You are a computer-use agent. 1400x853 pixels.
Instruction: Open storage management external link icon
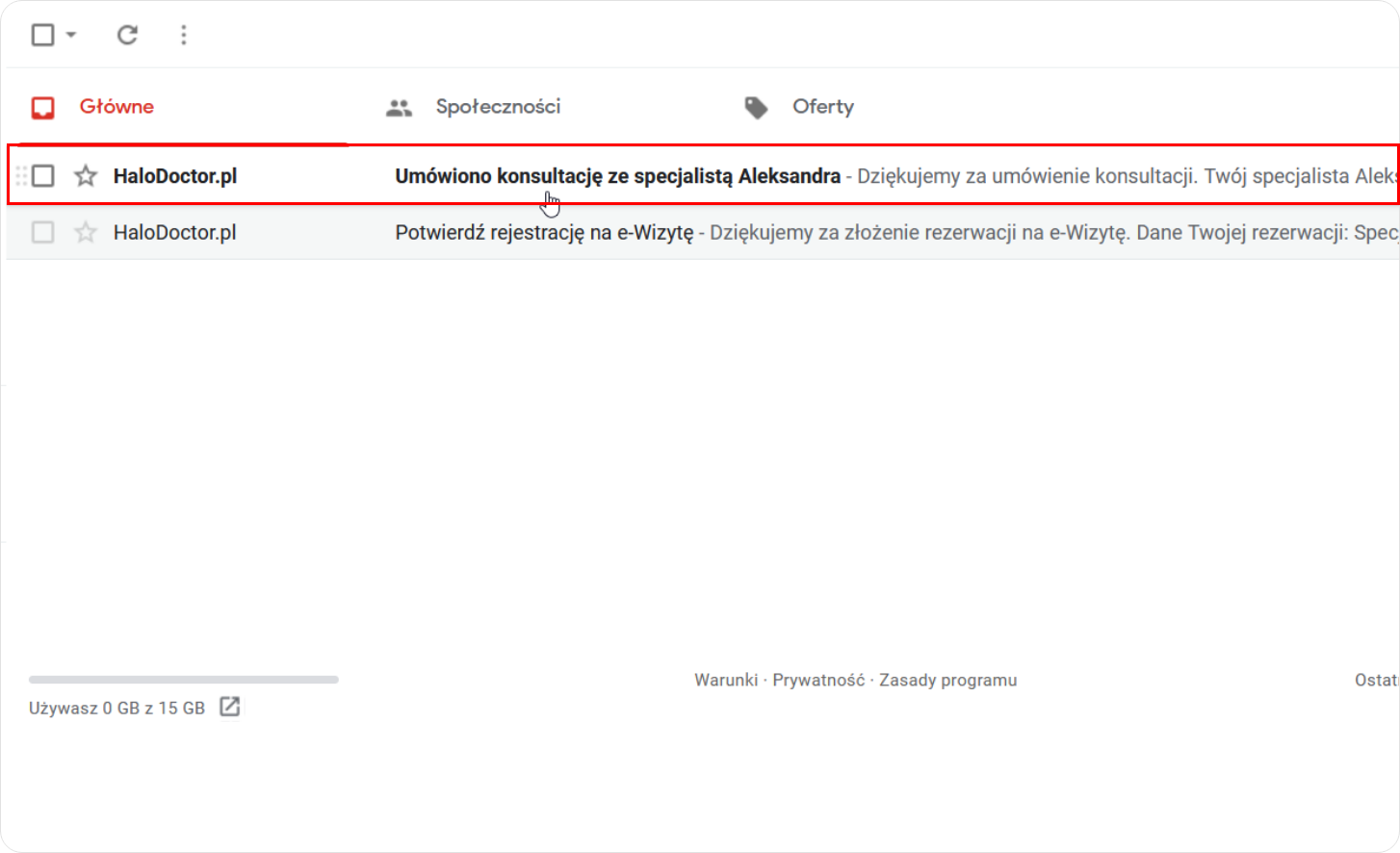pyautogui.click(x=230, y=707)
